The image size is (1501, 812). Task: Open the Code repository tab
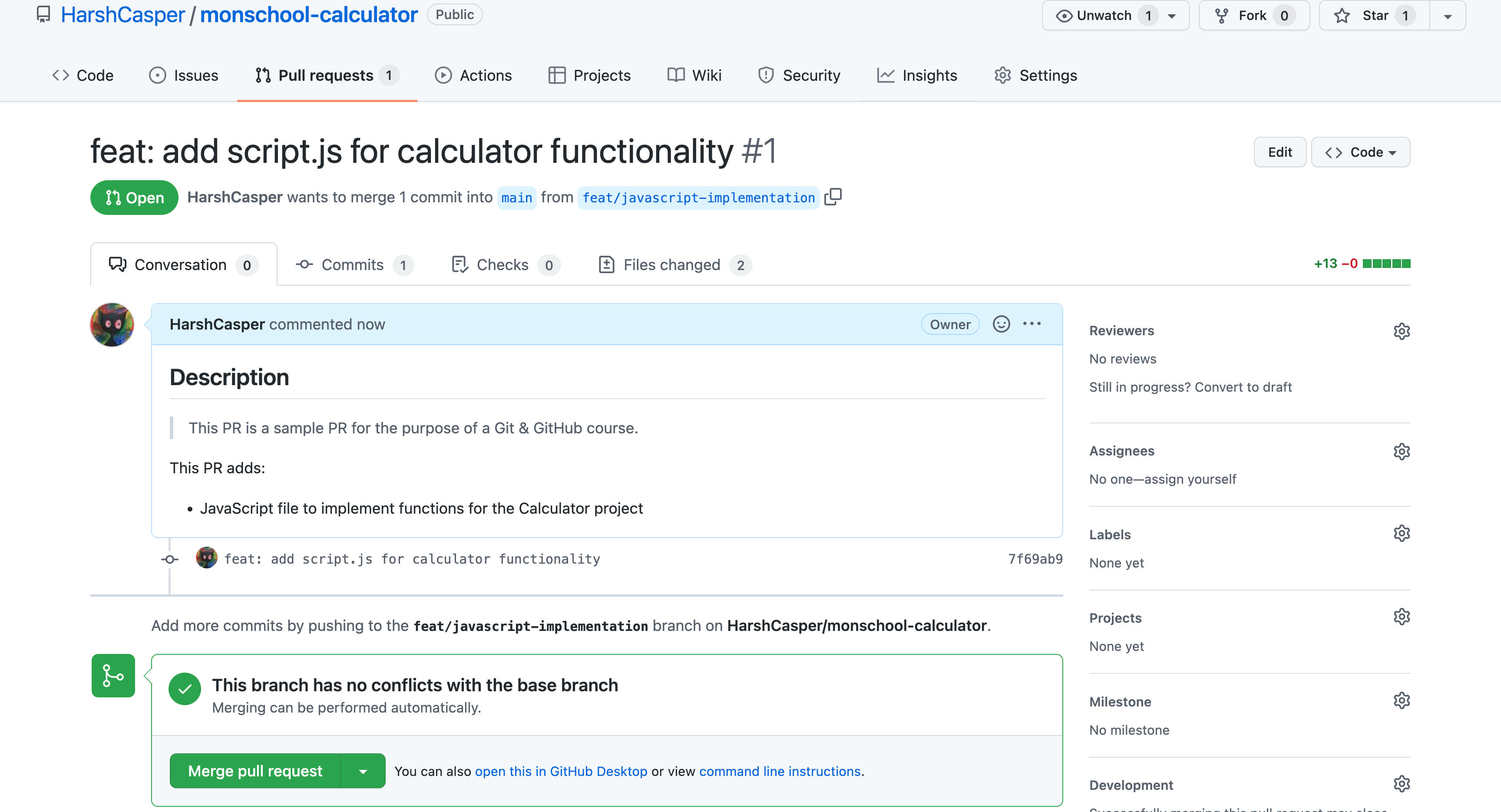point(83,75)
